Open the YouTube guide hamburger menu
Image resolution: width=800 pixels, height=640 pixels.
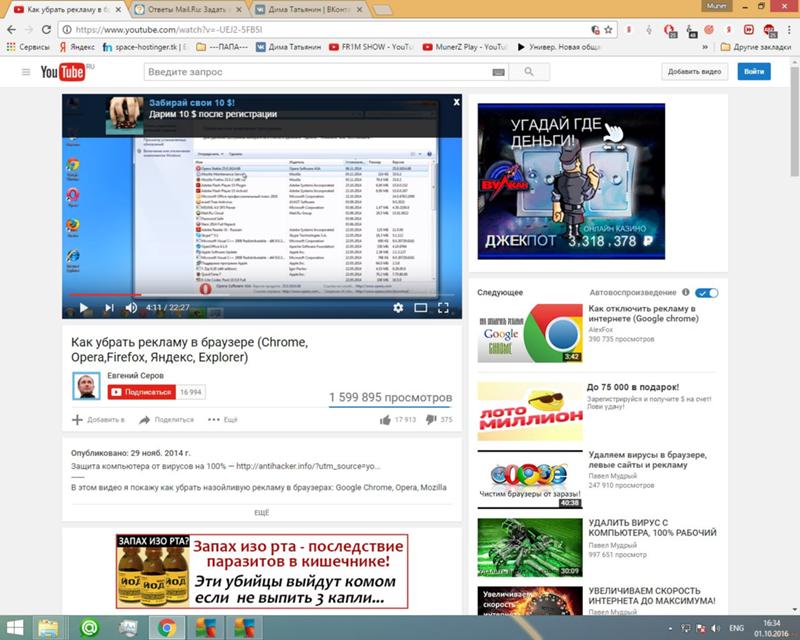(26, 72)
